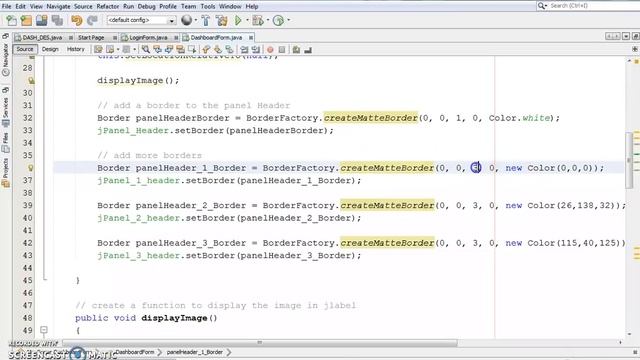The image size is (640, 360).
Task: Jump to last edit location icon
Action: click(98, 50)
